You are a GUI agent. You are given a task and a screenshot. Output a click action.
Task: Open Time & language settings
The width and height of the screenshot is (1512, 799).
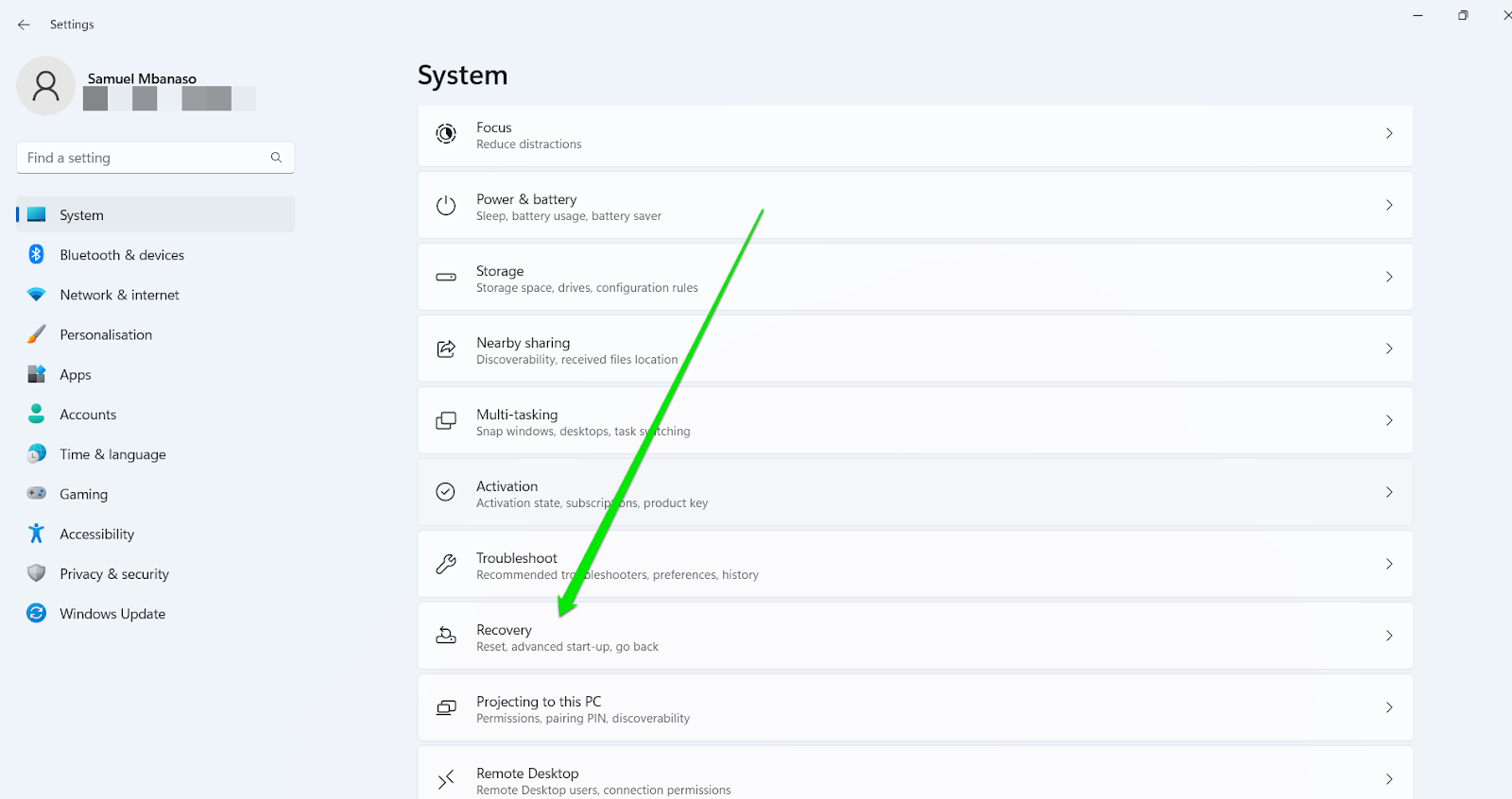pyautogui.click(x=156, y=454)
